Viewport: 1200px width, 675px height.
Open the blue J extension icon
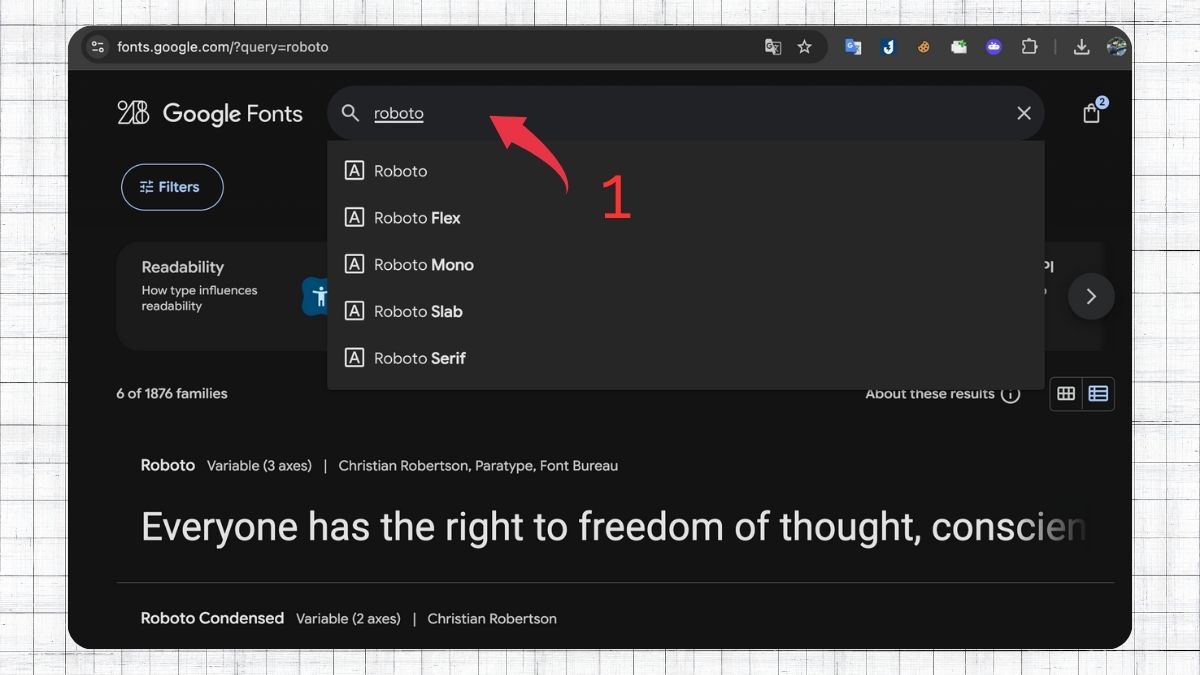tap(888, 47)
